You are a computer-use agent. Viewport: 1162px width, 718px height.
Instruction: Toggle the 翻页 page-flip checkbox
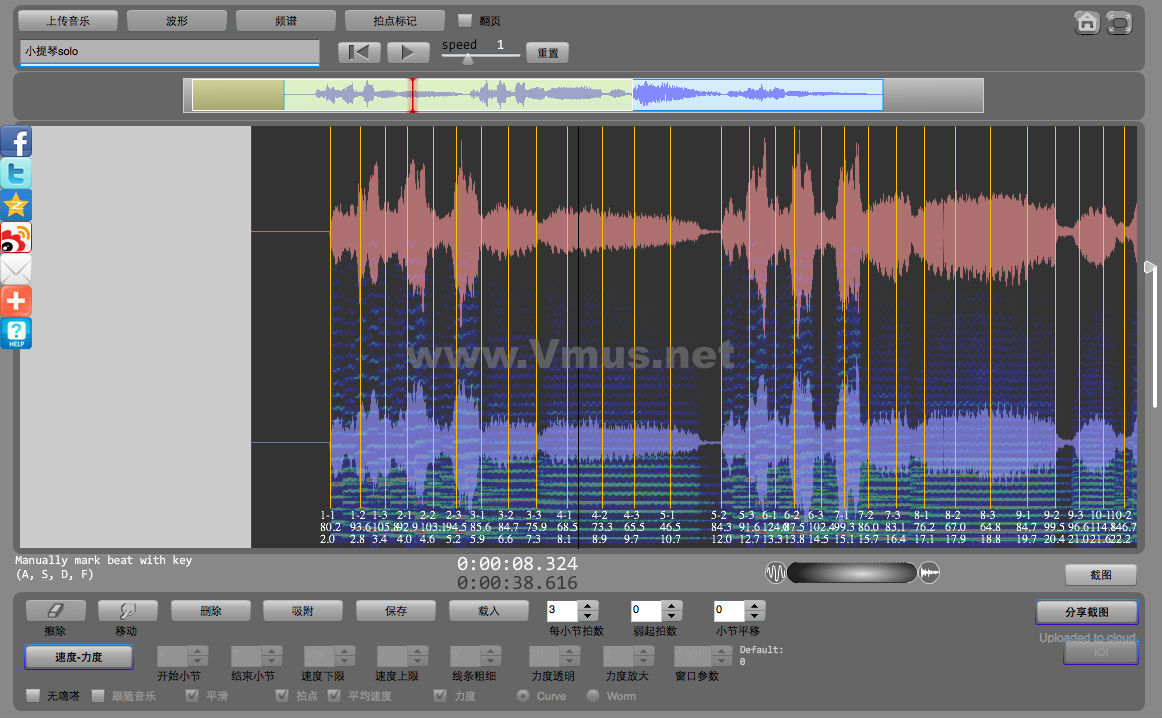point(465,20)
